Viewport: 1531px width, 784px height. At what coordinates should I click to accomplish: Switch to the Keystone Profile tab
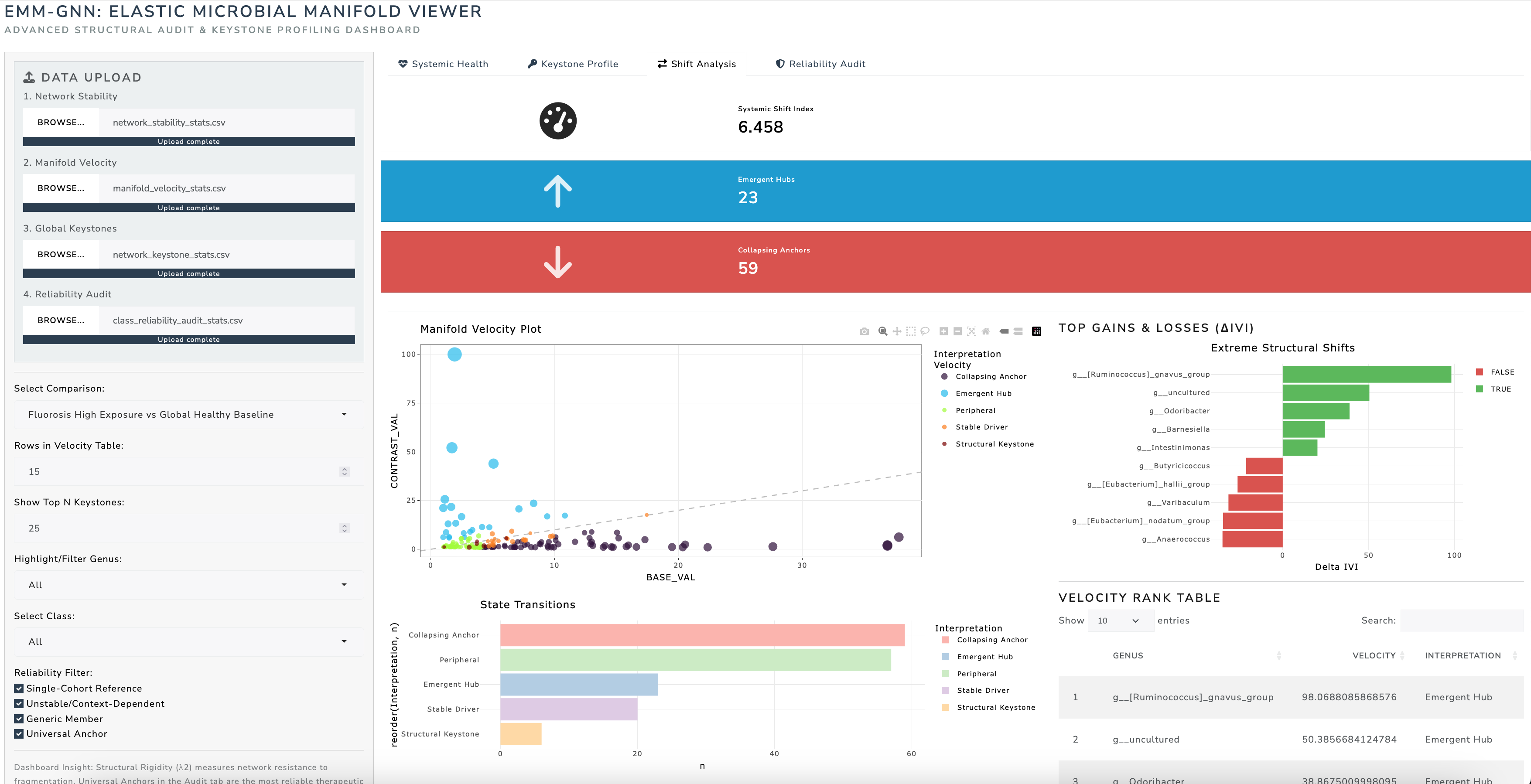click(573, 64)
